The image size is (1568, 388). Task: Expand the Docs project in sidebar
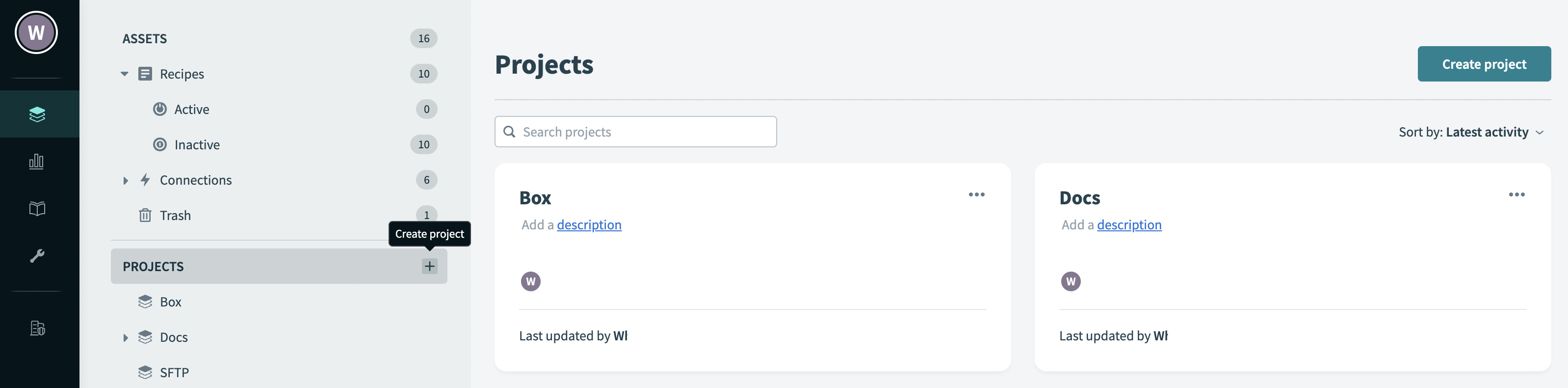(x=126, y=337)
